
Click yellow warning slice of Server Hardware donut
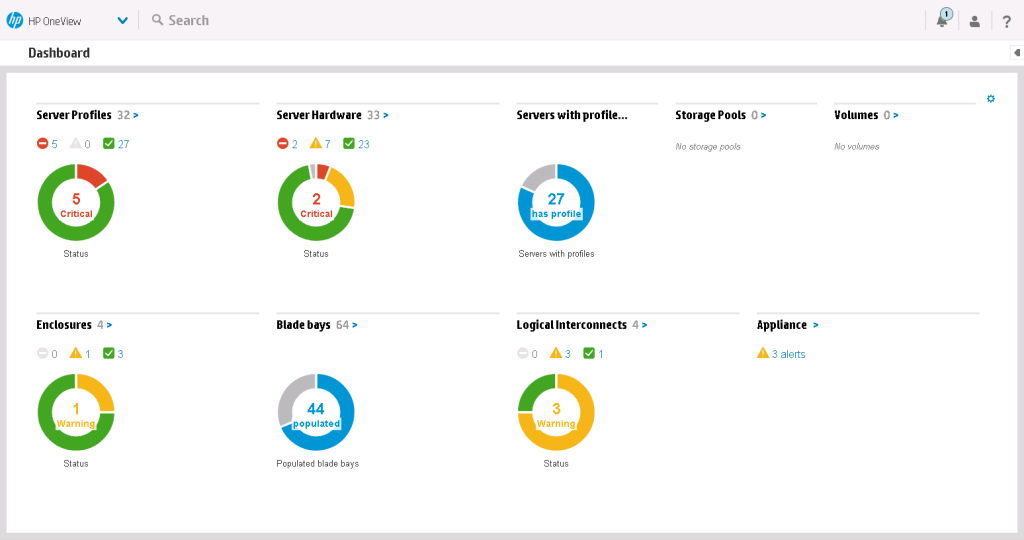click(x=342, y=187)
